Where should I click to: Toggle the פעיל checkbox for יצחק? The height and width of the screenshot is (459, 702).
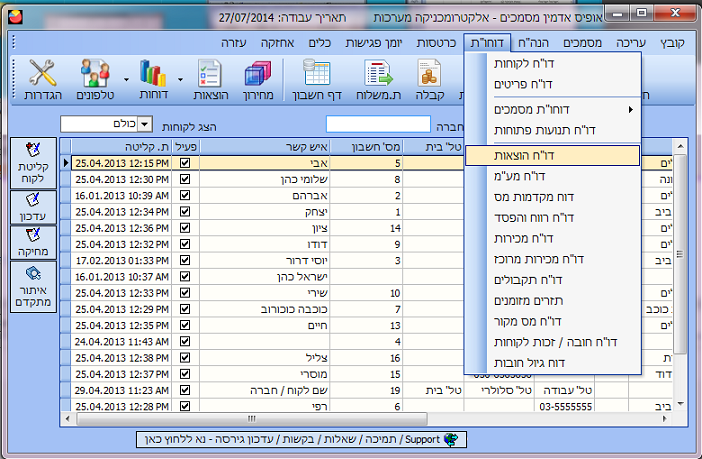click(185, 211)
